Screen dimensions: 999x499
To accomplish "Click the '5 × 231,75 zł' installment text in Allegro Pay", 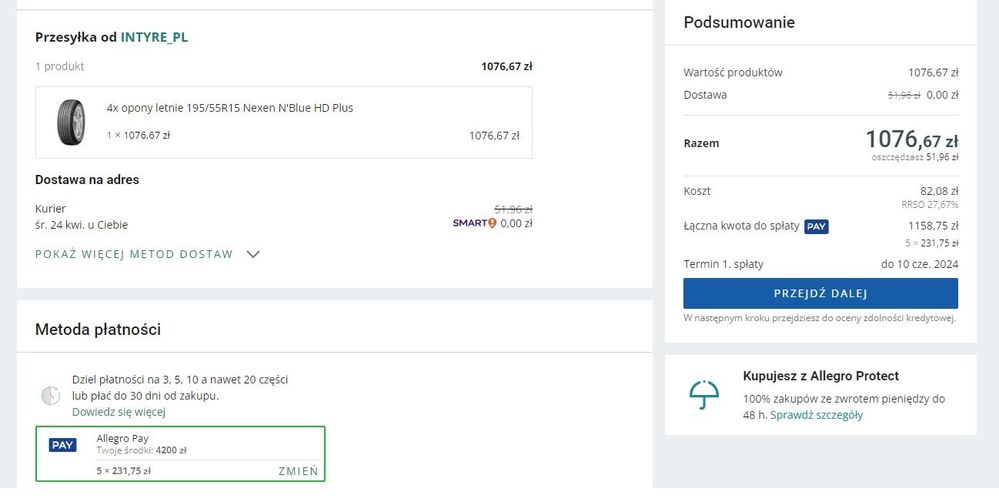I will tap(123, 470).
